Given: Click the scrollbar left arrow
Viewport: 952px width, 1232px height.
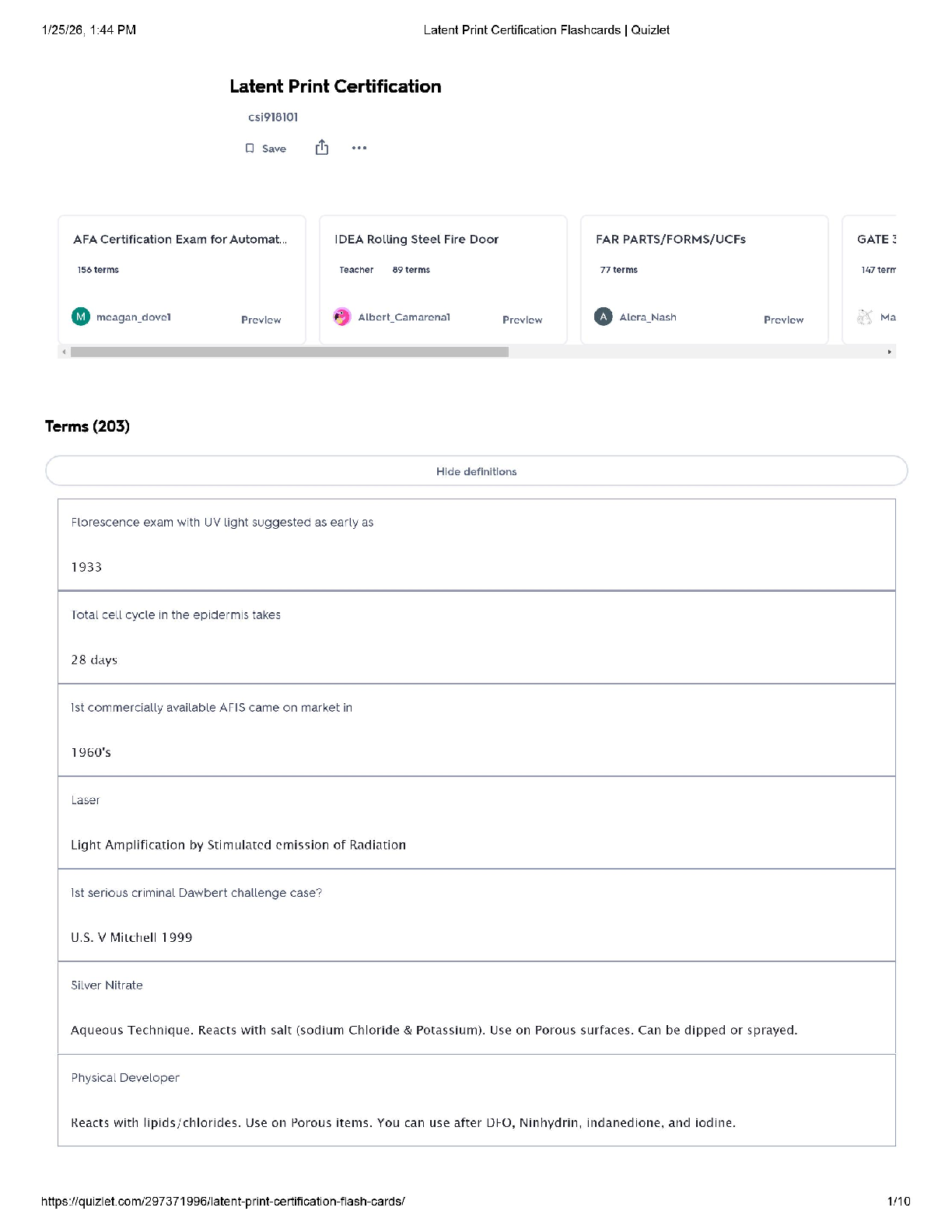Looking at the screenshot, I should pyautogui.click(x=64, y=352).
